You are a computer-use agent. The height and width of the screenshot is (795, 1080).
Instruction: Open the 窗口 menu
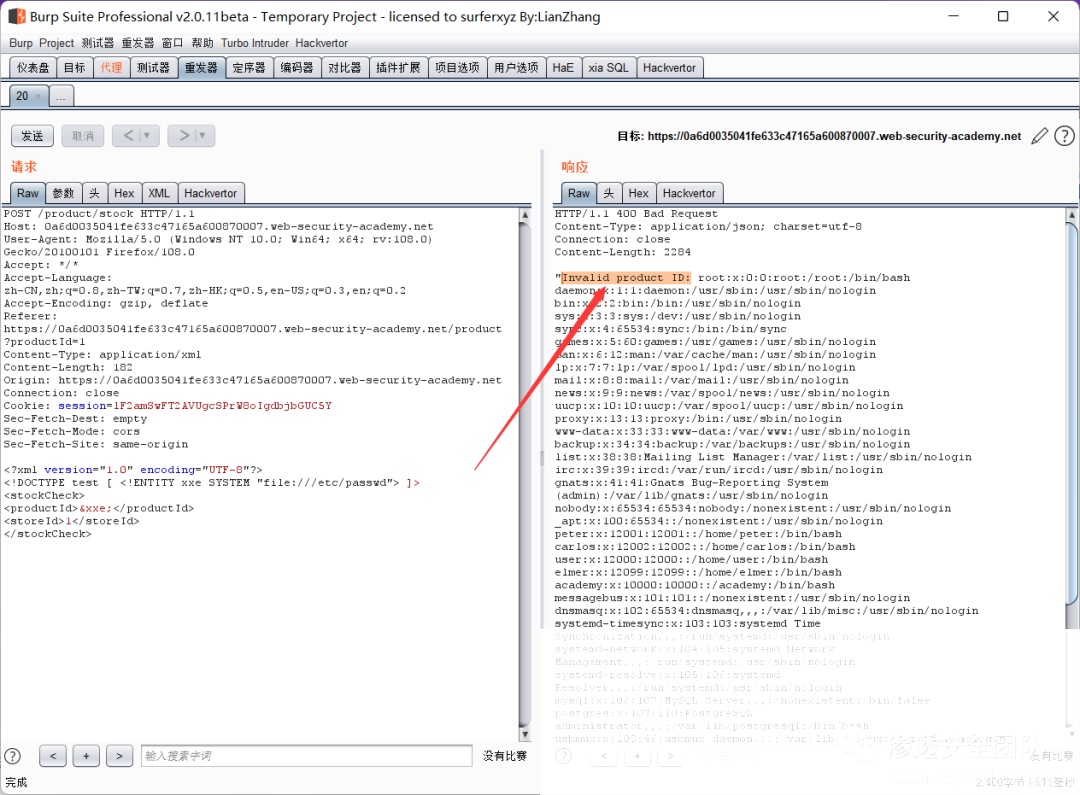click(172, 43)
